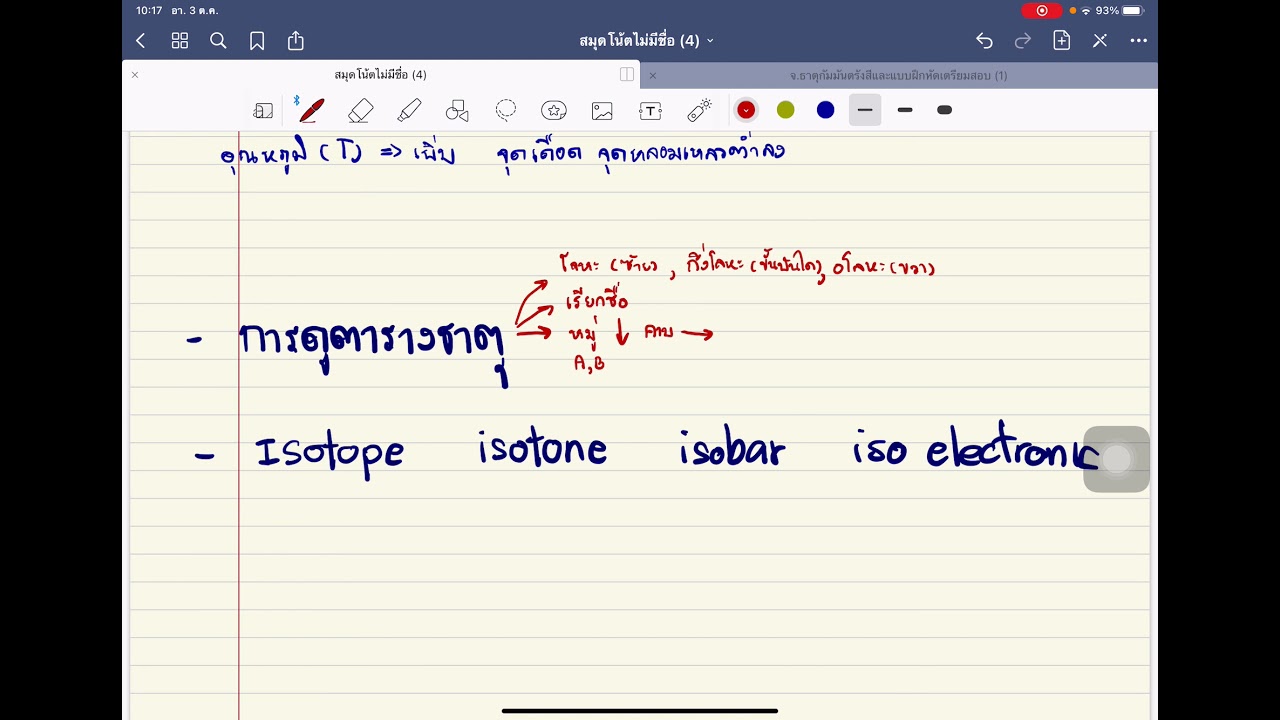This screenshot has width=1280, height=720.
Task: Open the more options ellipsis menu
Action: pyautogui.click(x=1139, y=41)
